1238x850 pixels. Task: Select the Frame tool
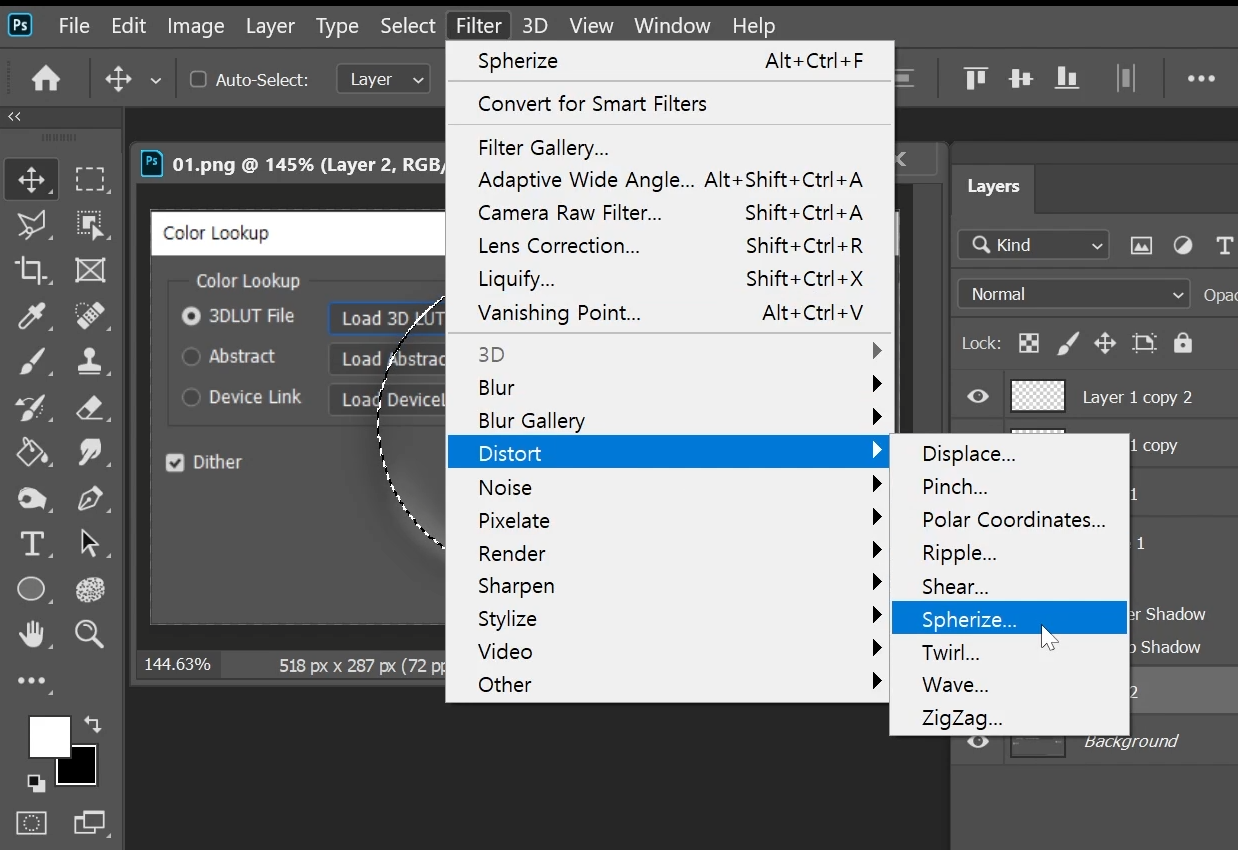pos(90,270)
